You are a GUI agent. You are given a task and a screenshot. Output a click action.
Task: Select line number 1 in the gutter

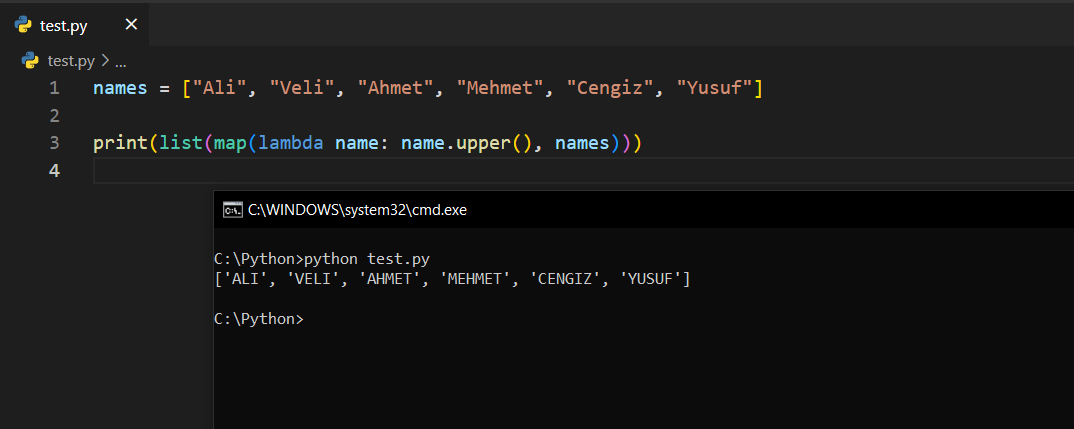[x=54, y=88]
